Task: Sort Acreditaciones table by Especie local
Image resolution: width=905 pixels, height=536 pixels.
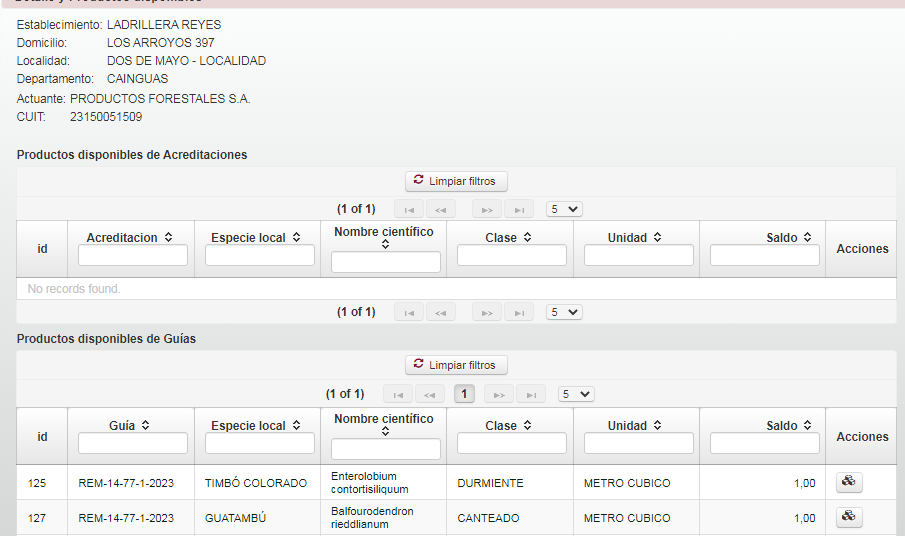Action: tap(296, 237)
